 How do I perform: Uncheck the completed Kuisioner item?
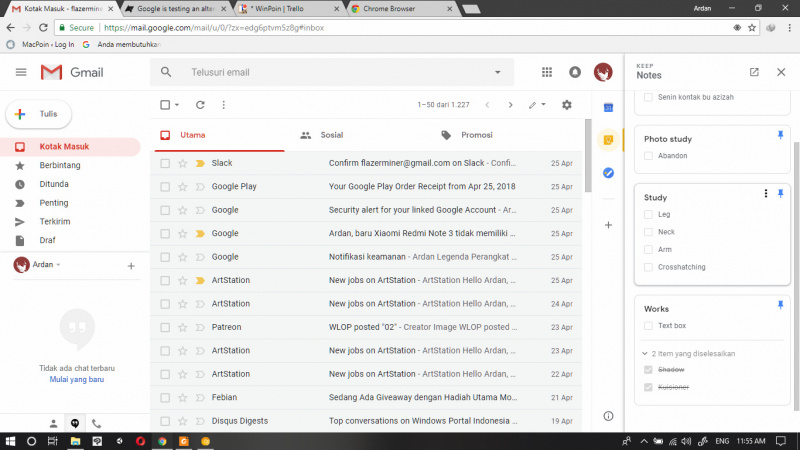(648, 387)
